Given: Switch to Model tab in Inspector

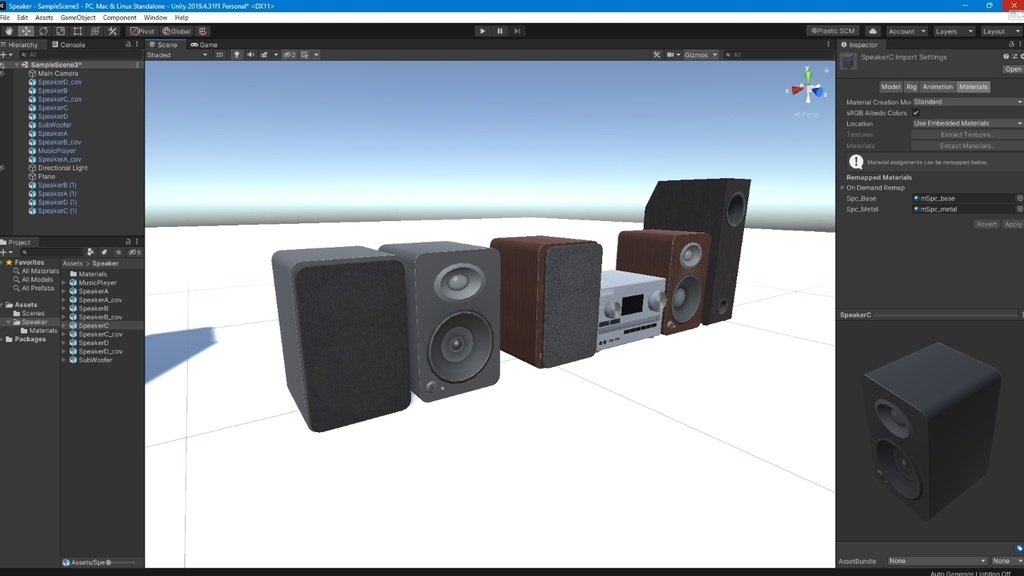Looking at the screenshot, I should (890, 87).
